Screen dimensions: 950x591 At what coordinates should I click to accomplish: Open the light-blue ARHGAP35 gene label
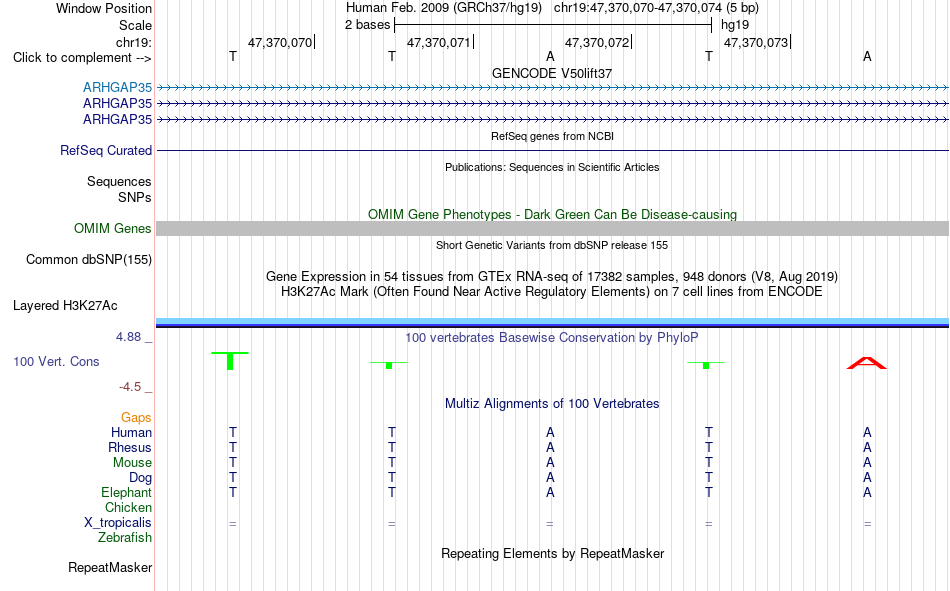(x=118, y=87)
